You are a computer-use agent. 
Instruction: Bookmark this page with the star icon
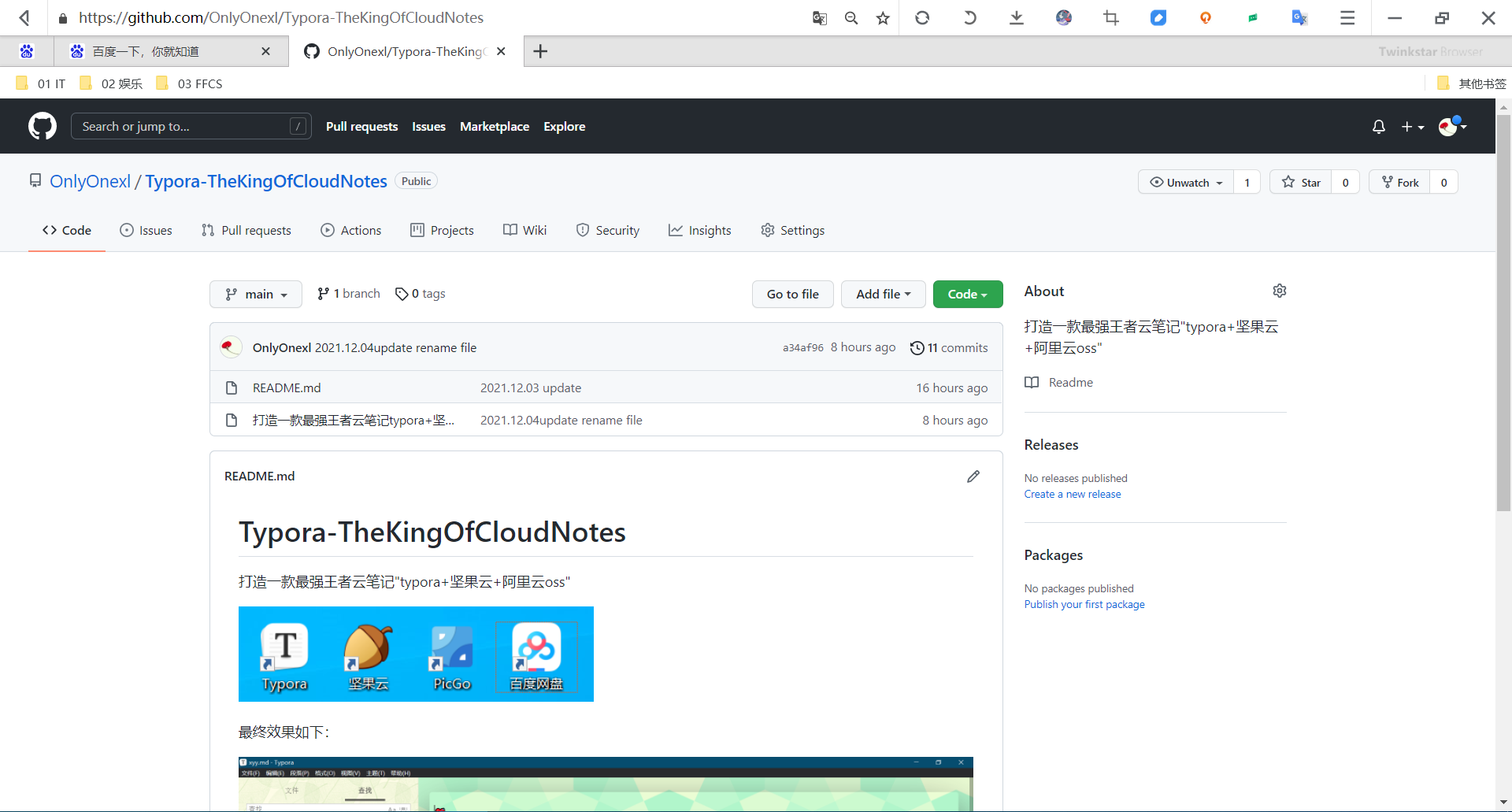[883, 17]
